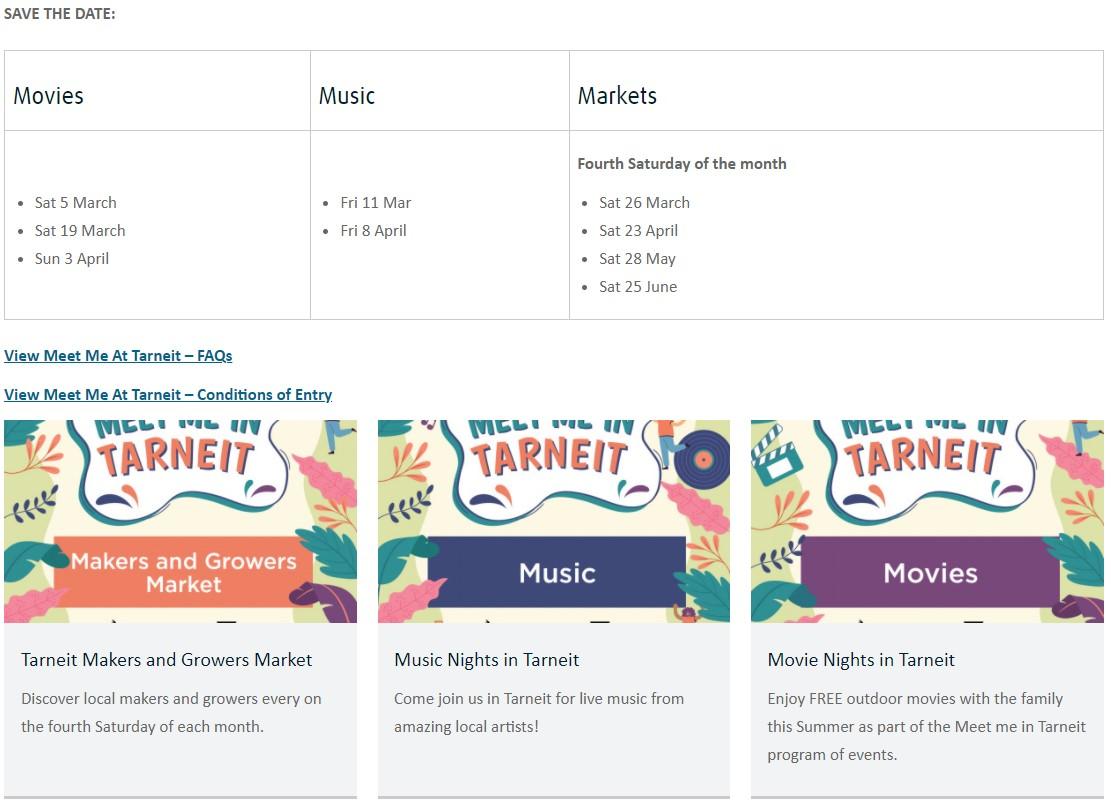Click the Fourth Saturday of the month text

point(682,164)
